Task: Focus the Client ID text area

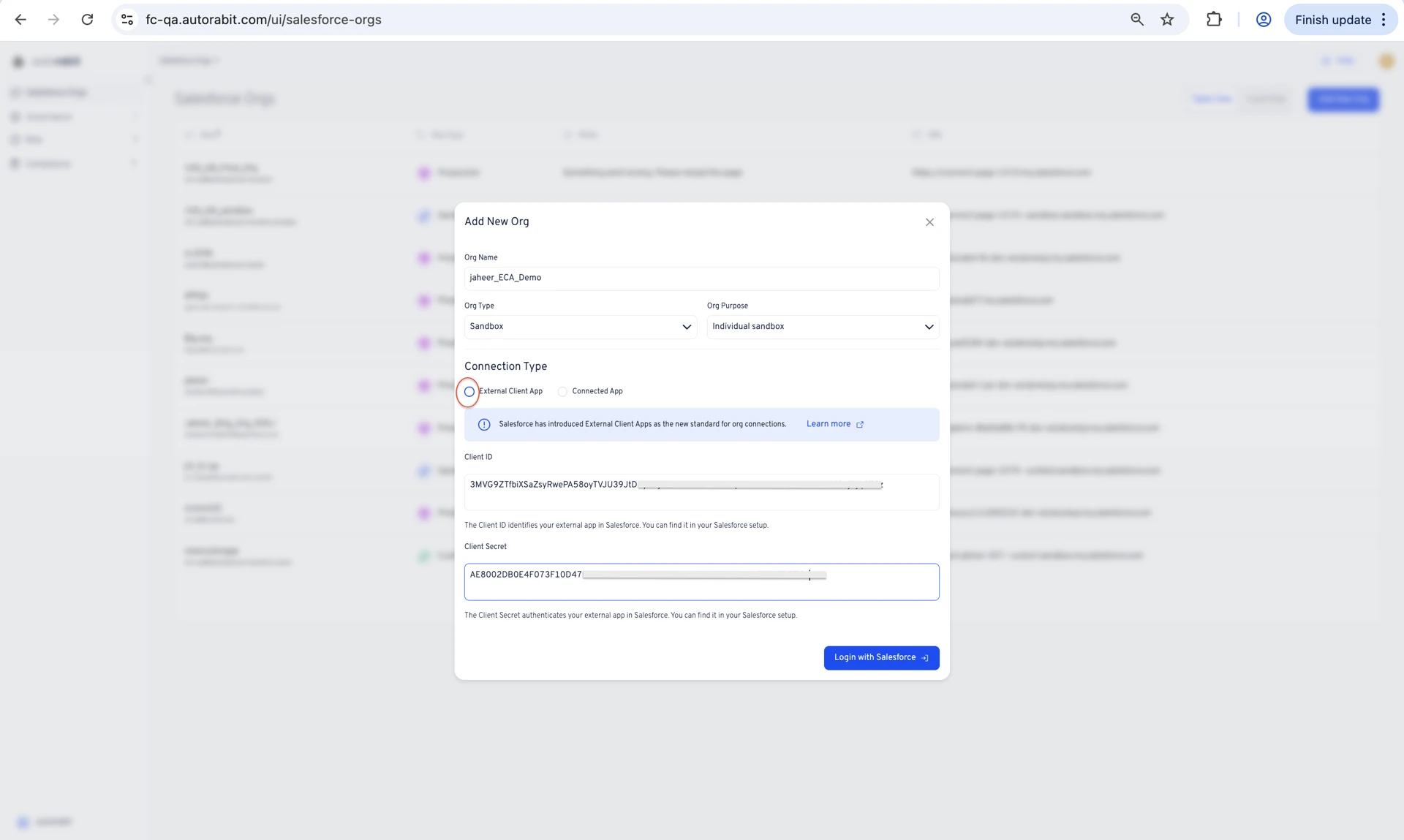Action: click(701, 492)
